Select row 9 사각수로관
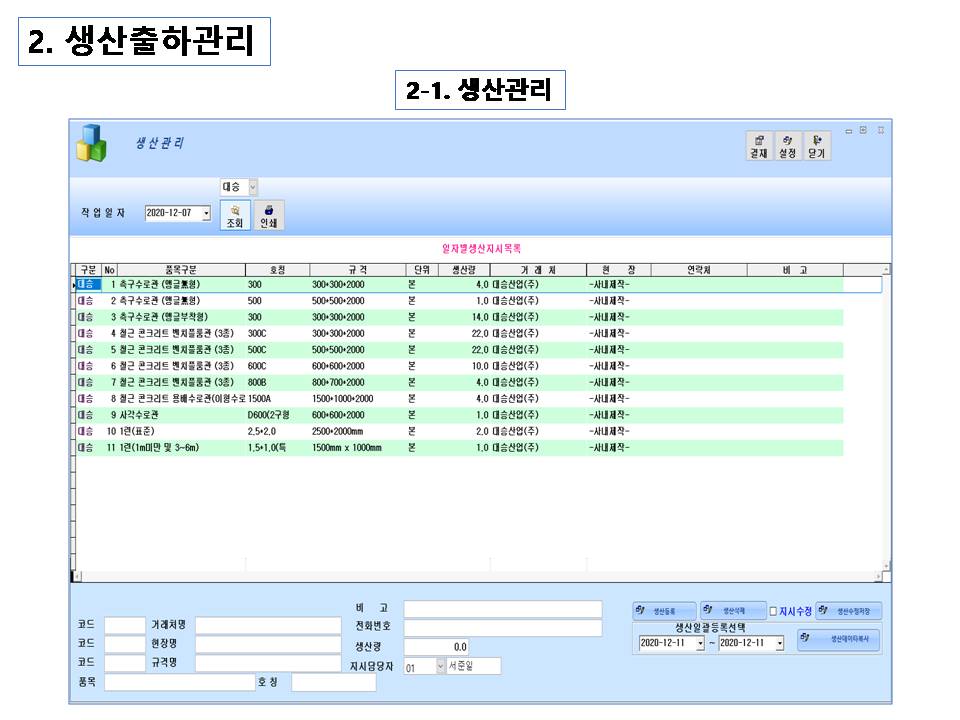The height and width of the screenshot is (720, 960). pos(459,415)
